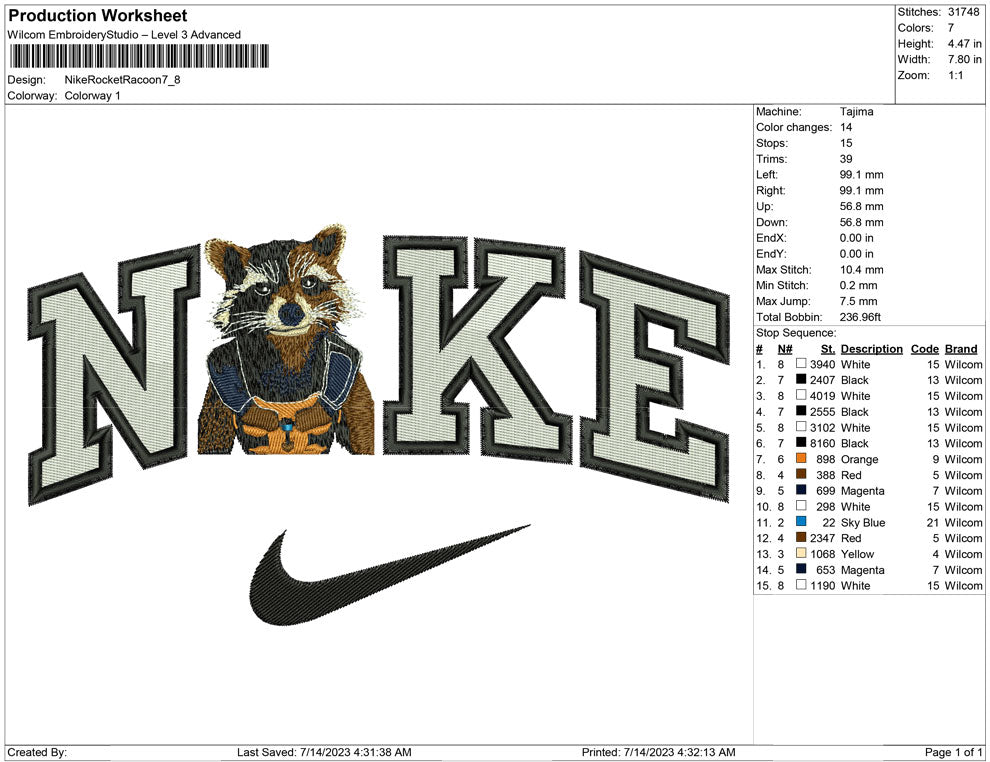990x762 pixels.
Task: Click the Machine value Tajima
Action: click(856, 111)
